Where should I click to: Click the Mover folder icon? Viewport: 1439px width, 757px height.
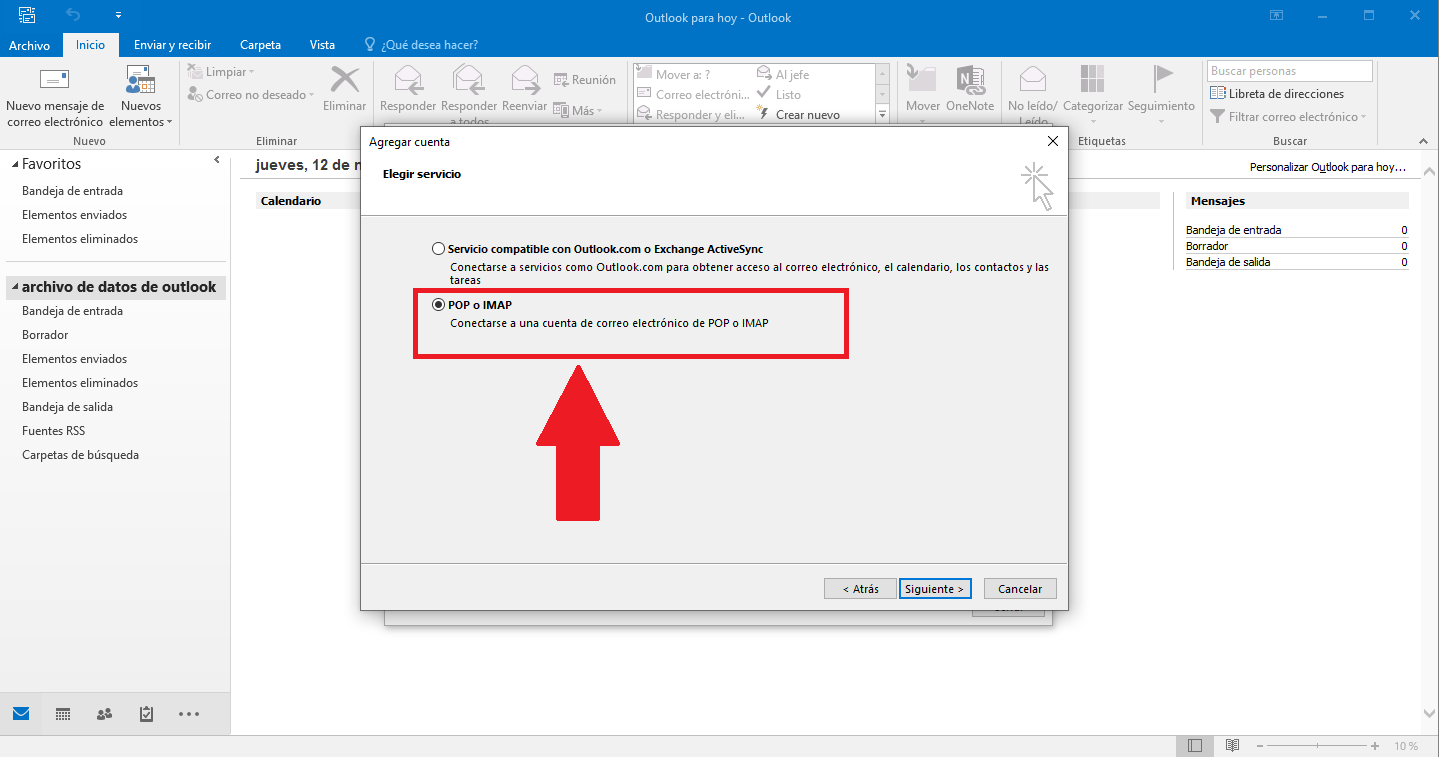922,80
